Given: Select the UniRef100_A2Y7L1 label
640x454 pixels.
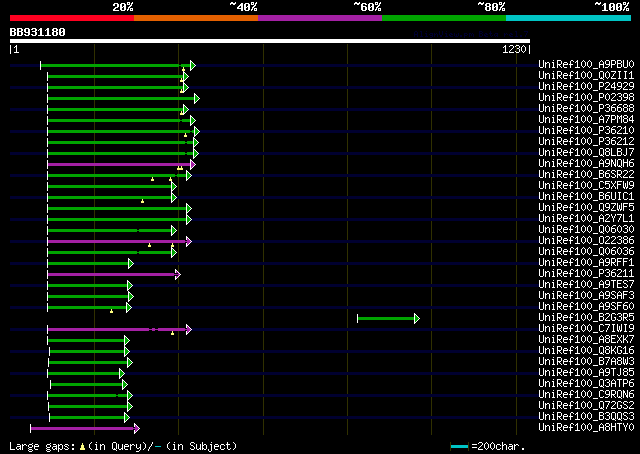Looking at the screenshot, I should [x=586, y=219].
